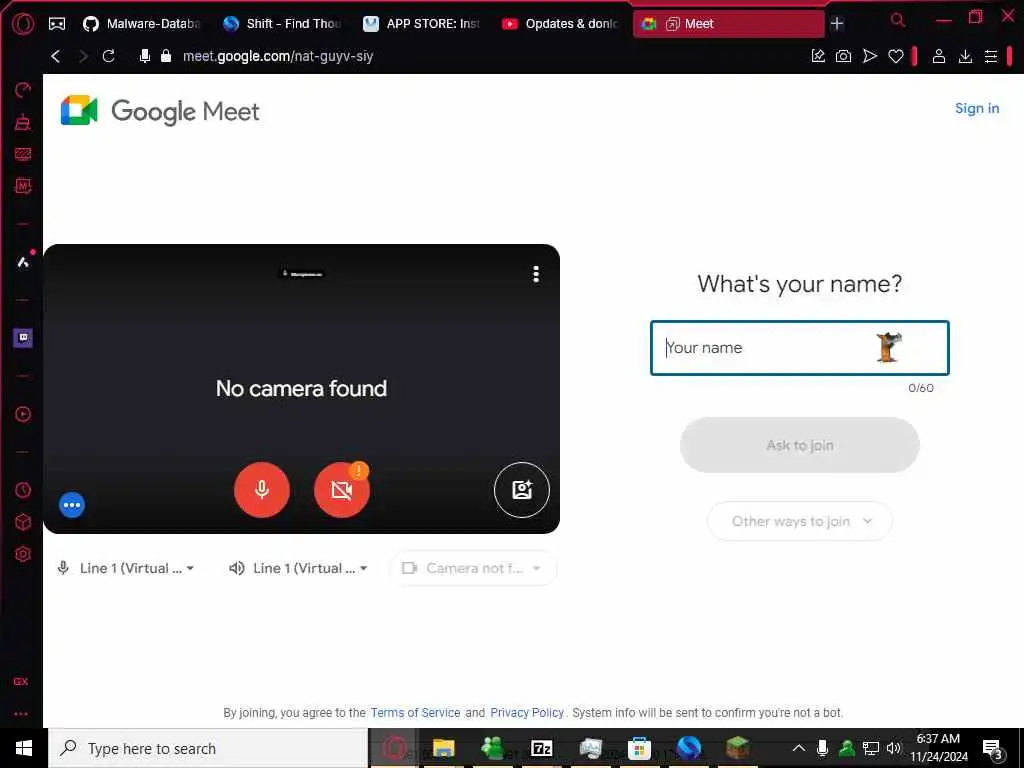This screenshot has width=1024, height=768.
Task: Click the Sign in link
Action: [x=977, y=108]
